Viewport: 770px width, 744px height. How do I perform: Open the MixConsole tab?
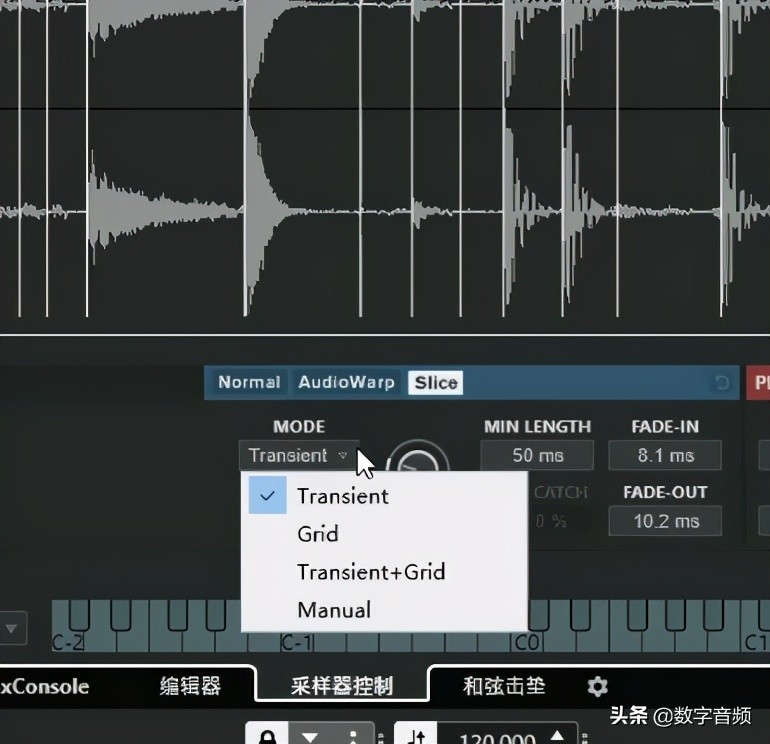(44, 687)
